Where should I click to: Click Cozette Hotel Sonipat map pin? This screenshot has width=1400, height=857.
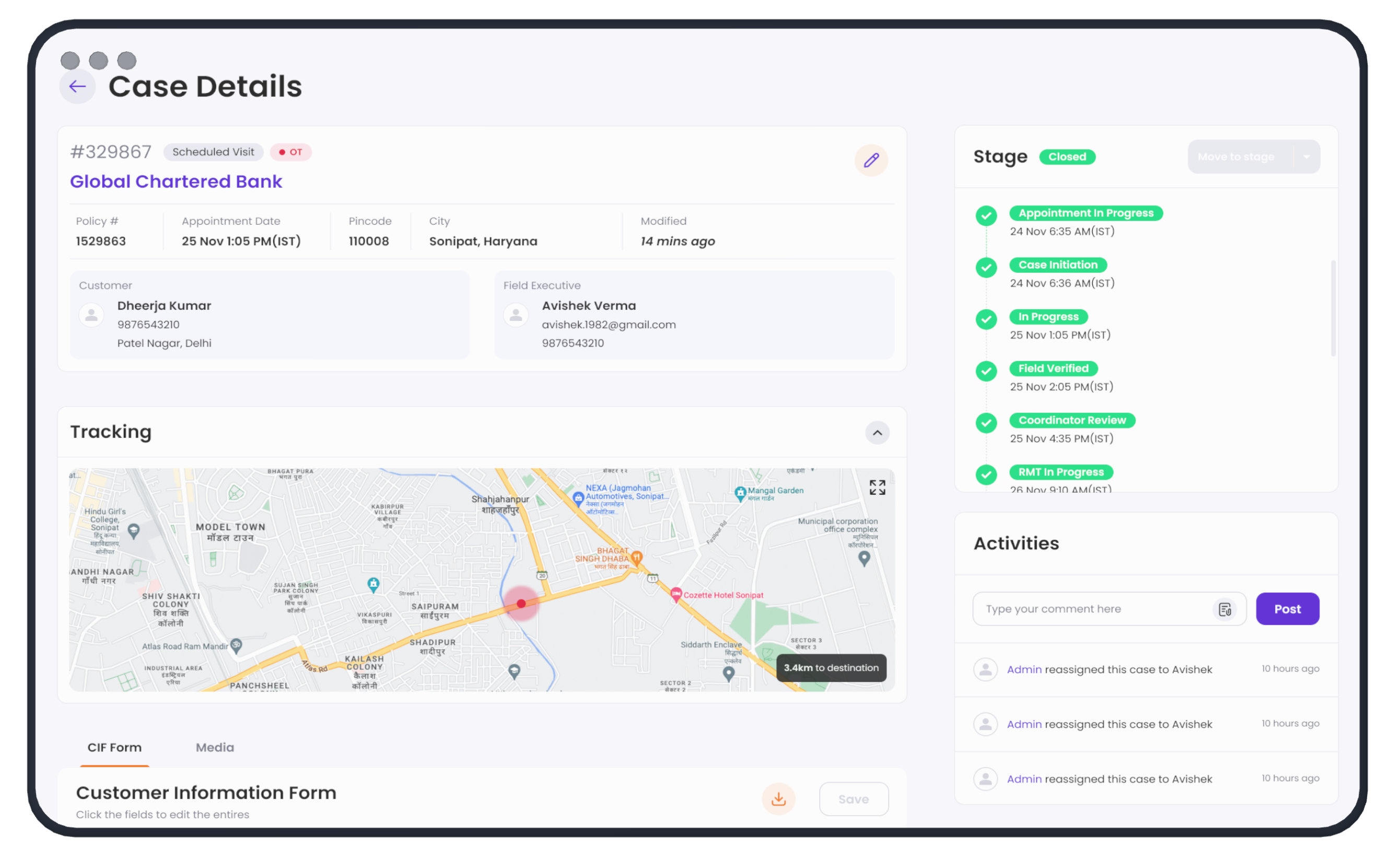[675, 595]
